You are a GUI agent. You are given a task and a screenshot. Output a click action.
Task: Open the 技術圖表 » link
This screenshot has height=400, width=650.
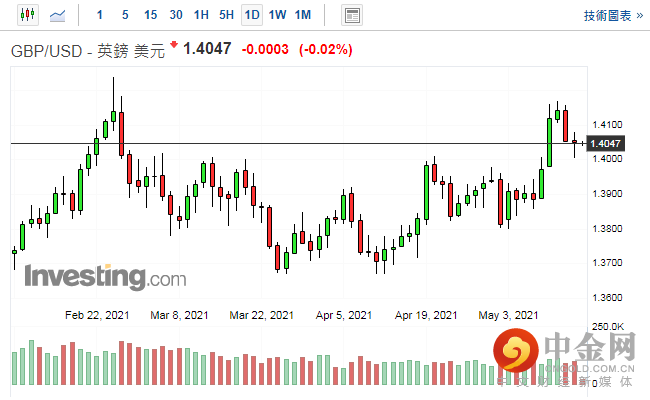pos(613,16)
